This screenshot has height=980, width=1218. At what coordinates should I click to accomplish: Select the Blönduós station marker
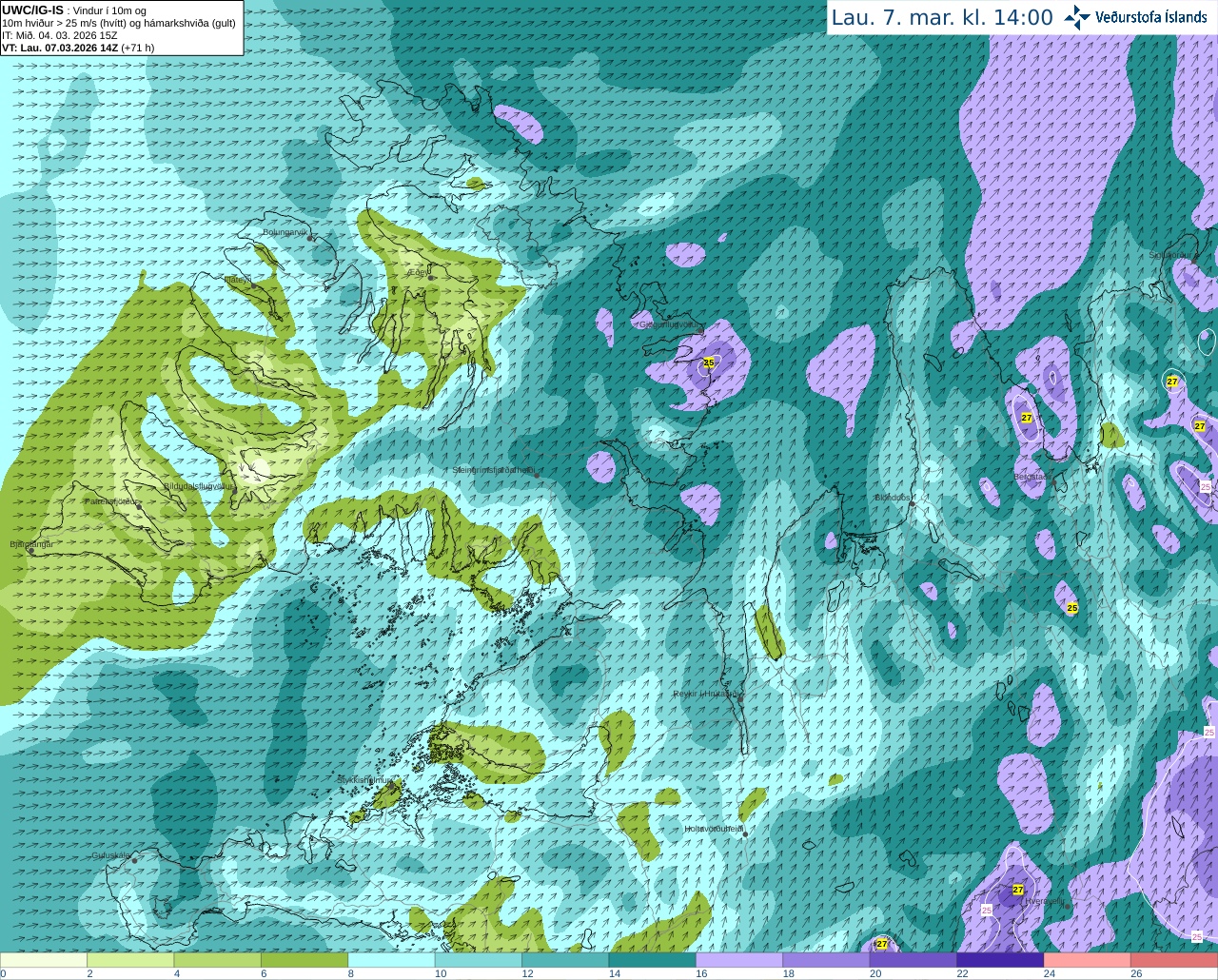(x=913, y=503)
